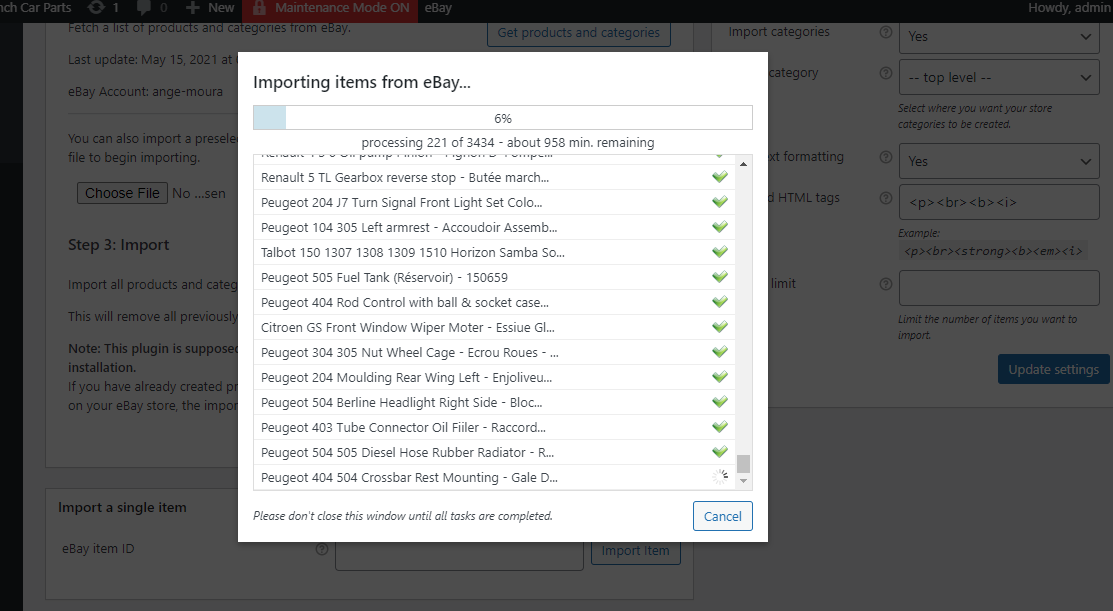Click green checkmark for Peugeot 505 Fuel Tank
Screen dimensions: 1113x611
[719, 277]
